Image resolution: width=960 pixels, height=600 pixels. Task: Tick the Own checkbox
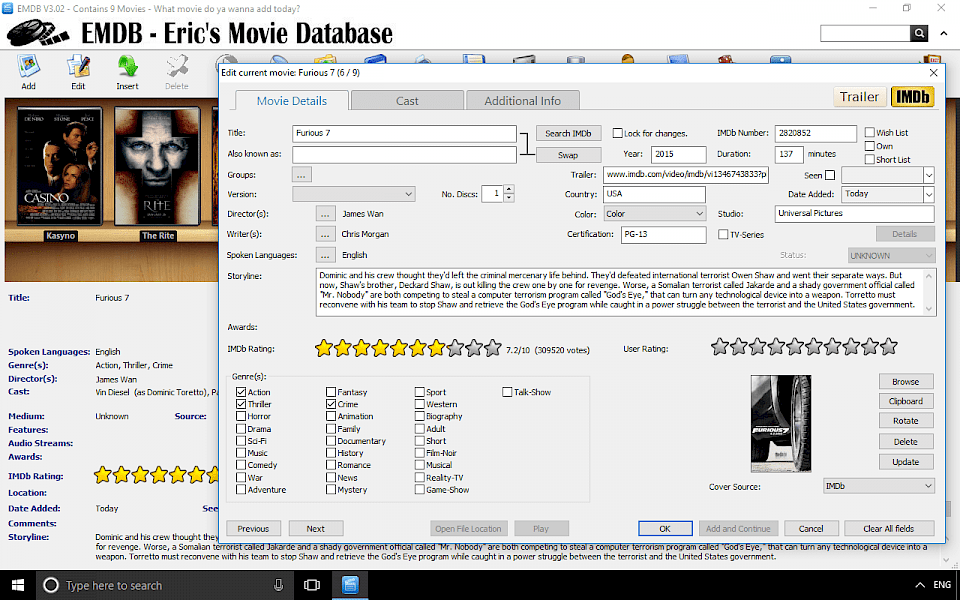(x=869, y=146)
